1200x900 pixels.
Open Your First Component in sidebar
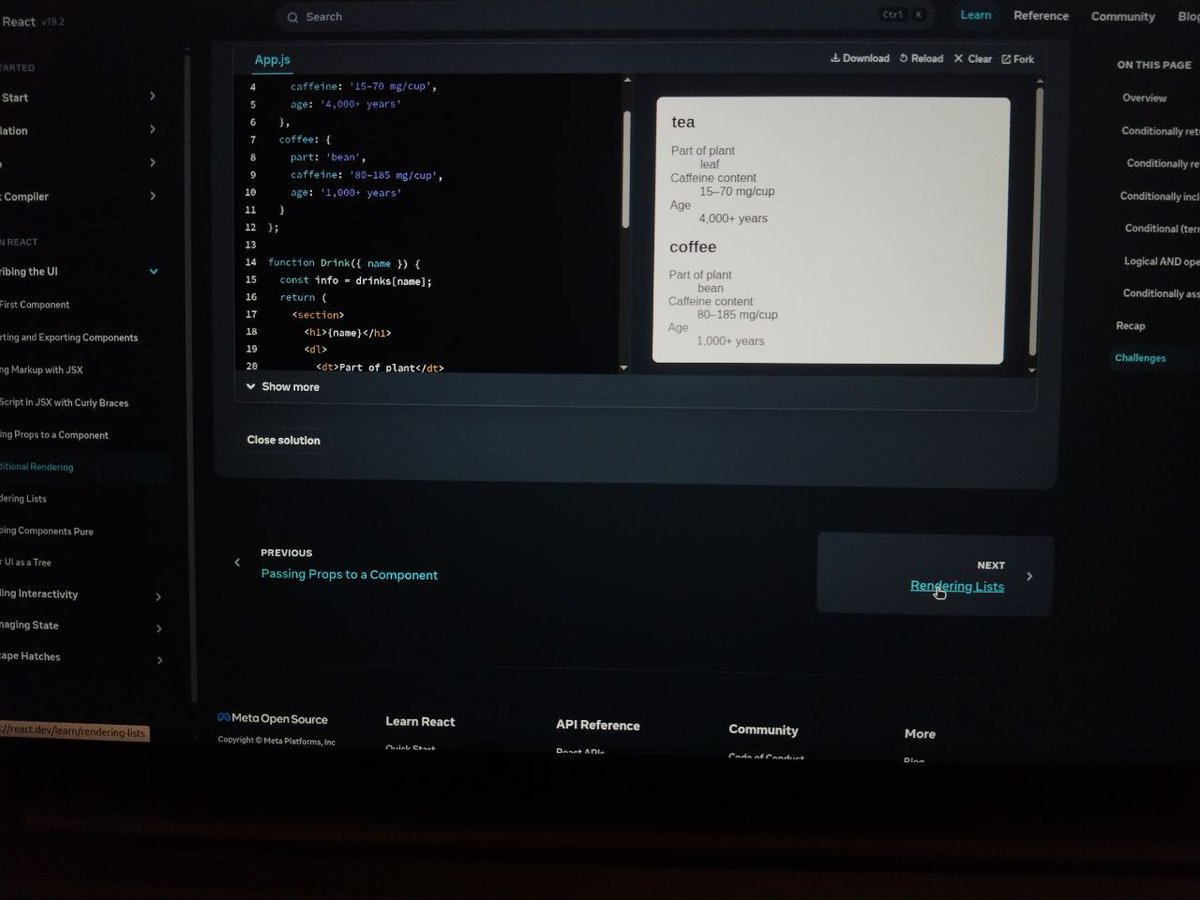pos(35,305)
